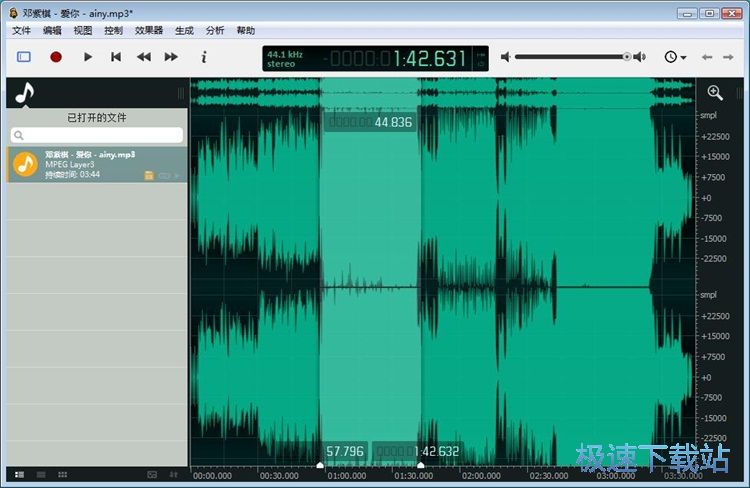Image resolution: width=750 pixels, height=488 pixels.
Task: Click the zoom magnifier icon above the scale
Action: click(x=715, y=93)
